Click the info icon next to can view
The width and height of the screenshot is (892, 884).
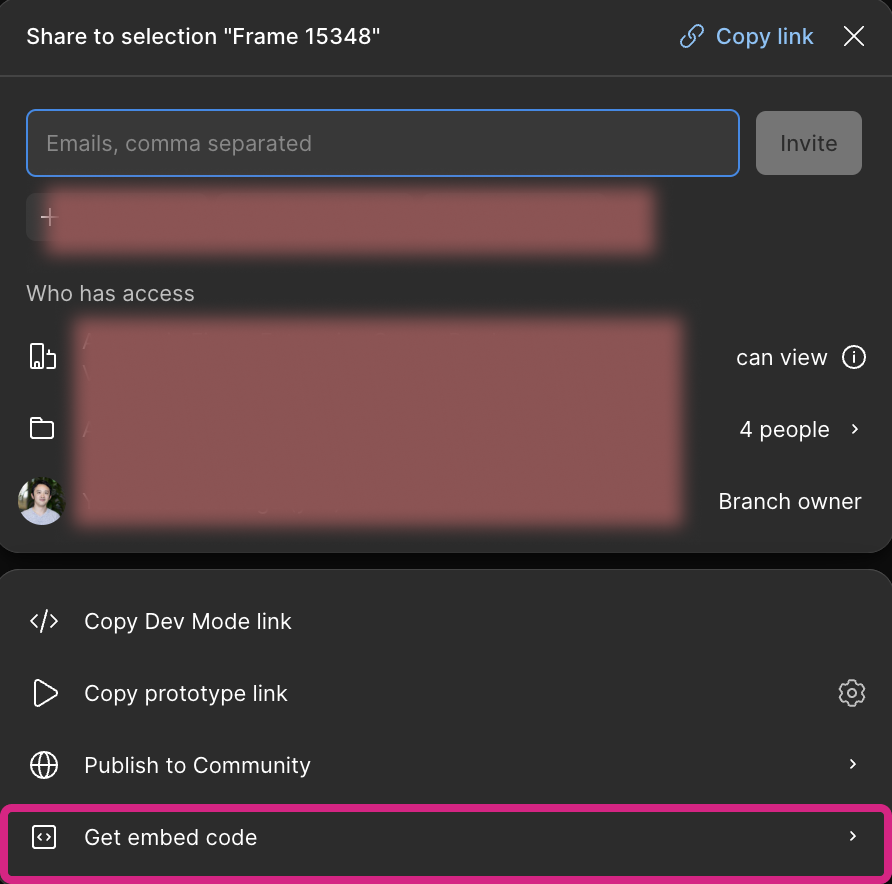click(x=853, y=357)
